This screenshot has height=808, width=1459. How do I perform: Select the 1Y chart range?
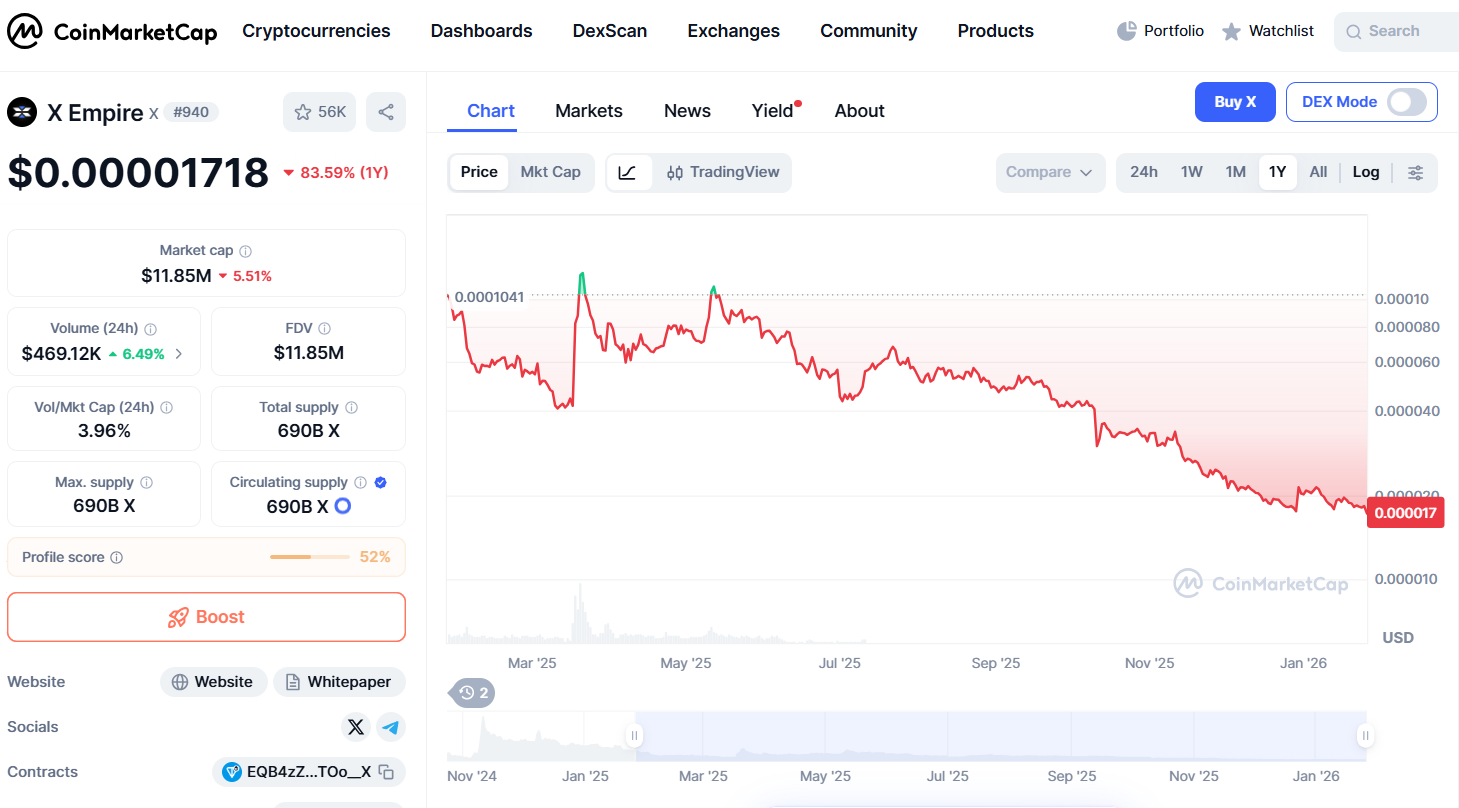tap(1277, 172)
